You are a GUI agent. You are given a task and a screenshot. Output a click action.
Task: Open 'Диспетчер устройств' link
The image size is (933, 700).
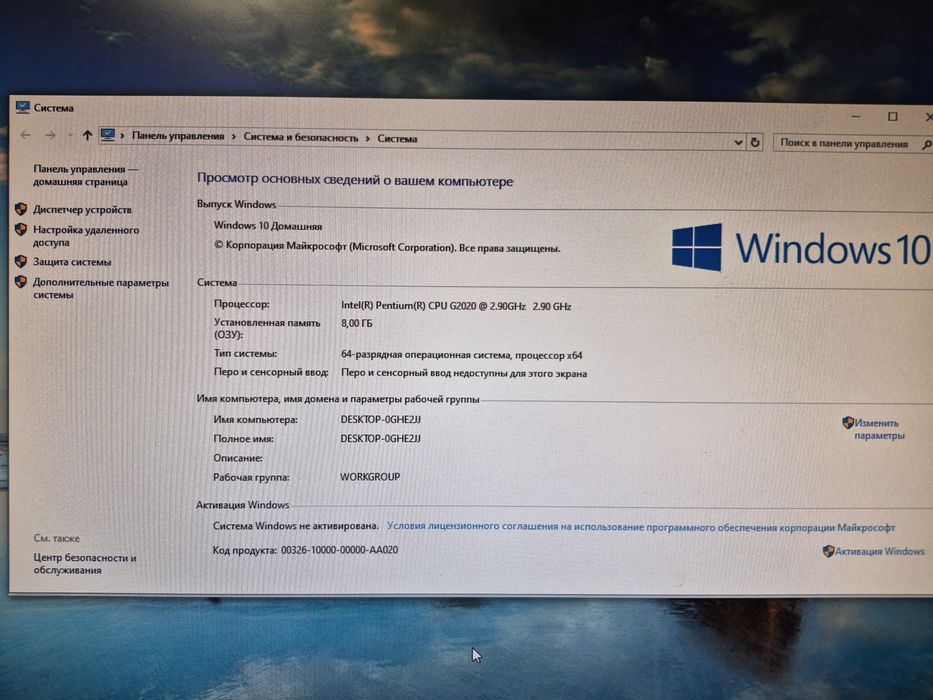[x=82, y=210]
